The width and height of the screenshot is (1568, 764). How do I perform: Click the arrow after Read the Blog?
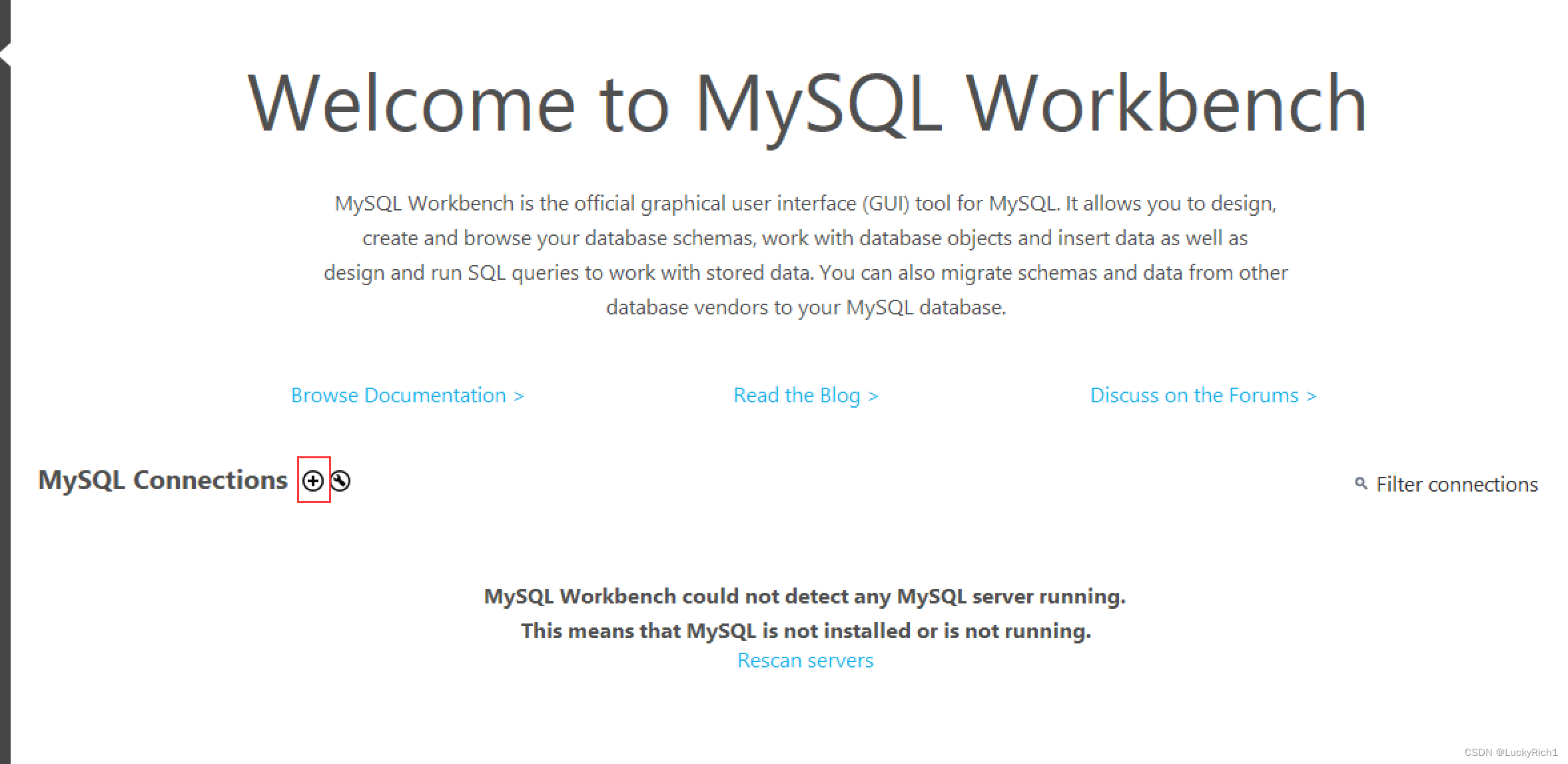coord(873,396)
